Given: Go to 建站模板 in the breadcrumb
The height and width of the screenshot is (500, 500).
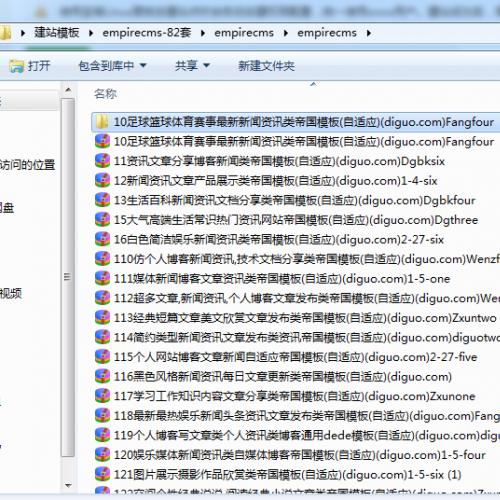Looking at the screenshot, I should click(x=57, y=33).
